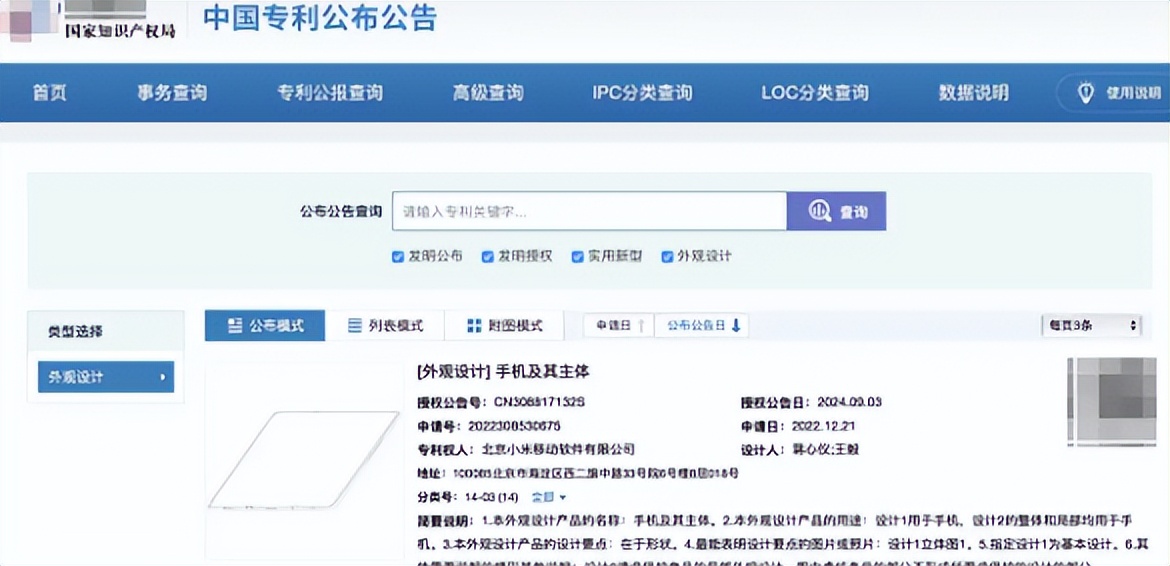Sort results by 申请日
The image size is (1170, 566).
[x=619, y=325]
